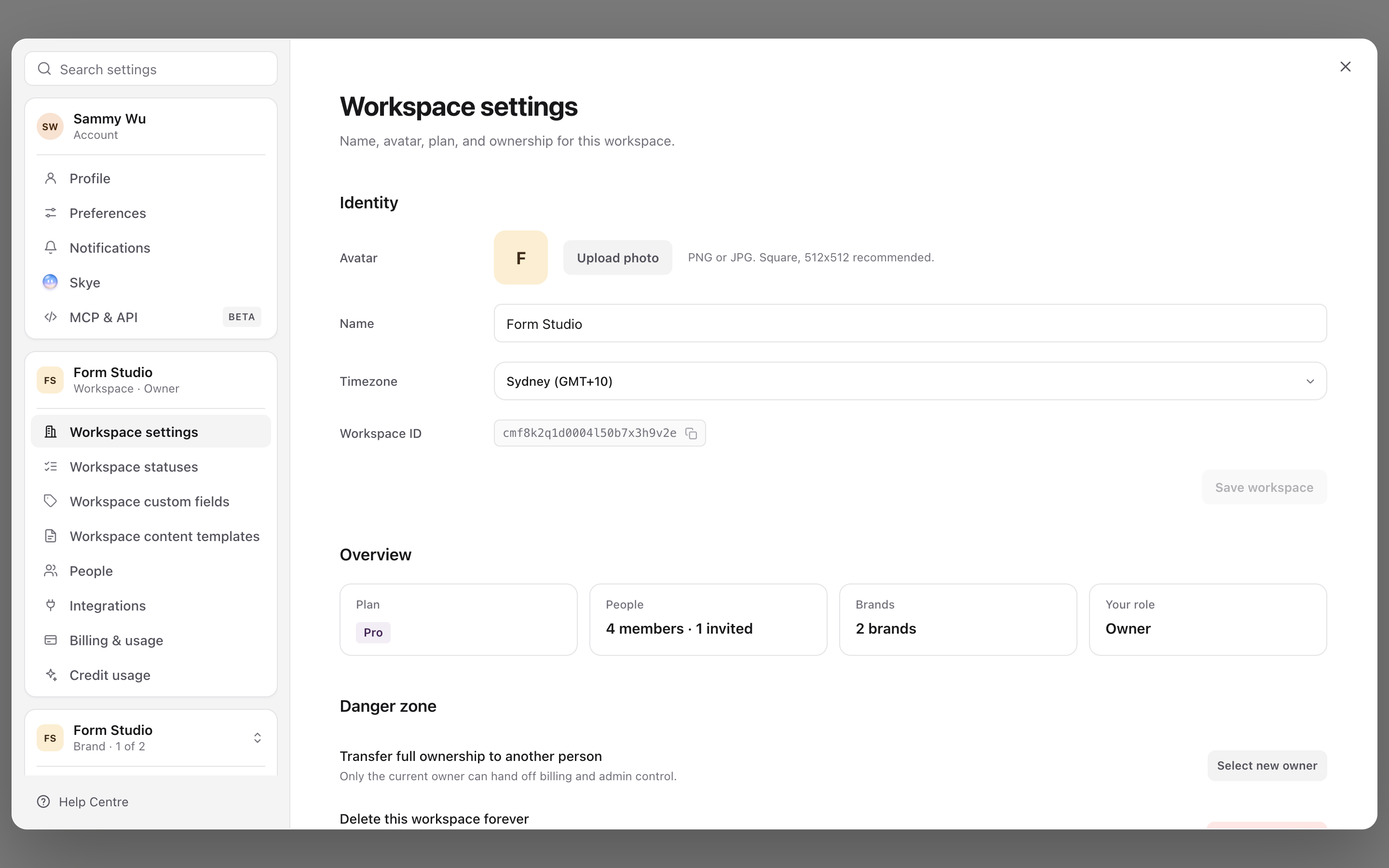Open Workspace settings menu item

pyautogui.click(x=151, y=432)
